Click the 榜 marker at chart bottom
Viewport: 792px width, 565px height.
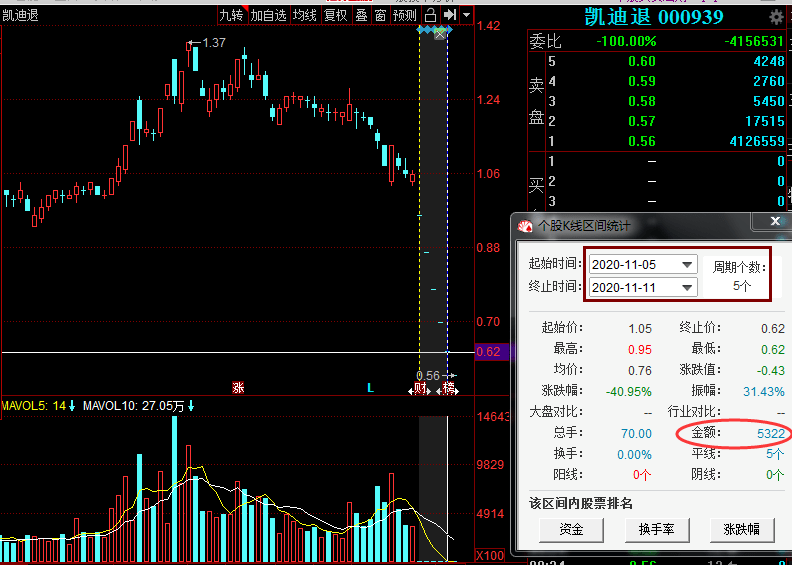tap(449, 387)
